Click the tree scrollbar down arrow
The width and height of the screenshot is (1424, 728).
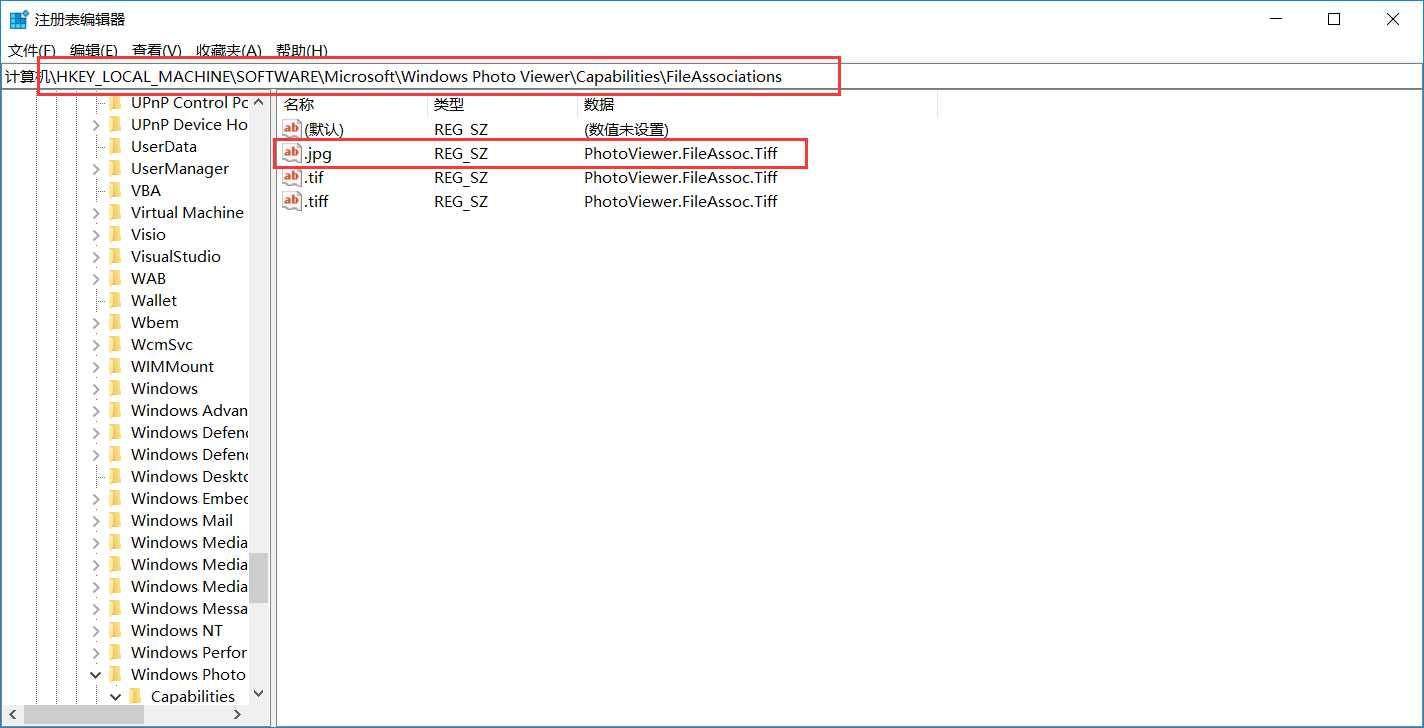(x=259, y=693)
